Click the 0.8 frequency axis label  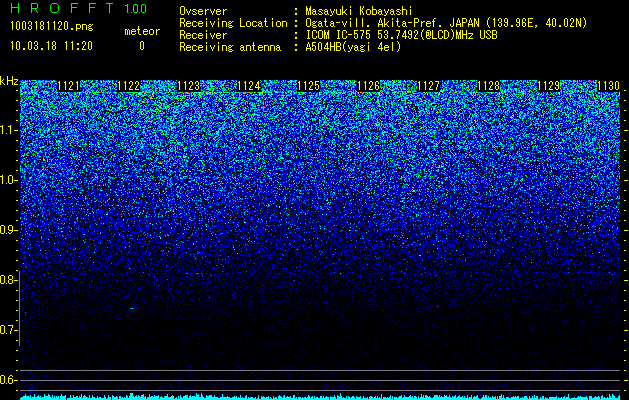click(8, 280)
